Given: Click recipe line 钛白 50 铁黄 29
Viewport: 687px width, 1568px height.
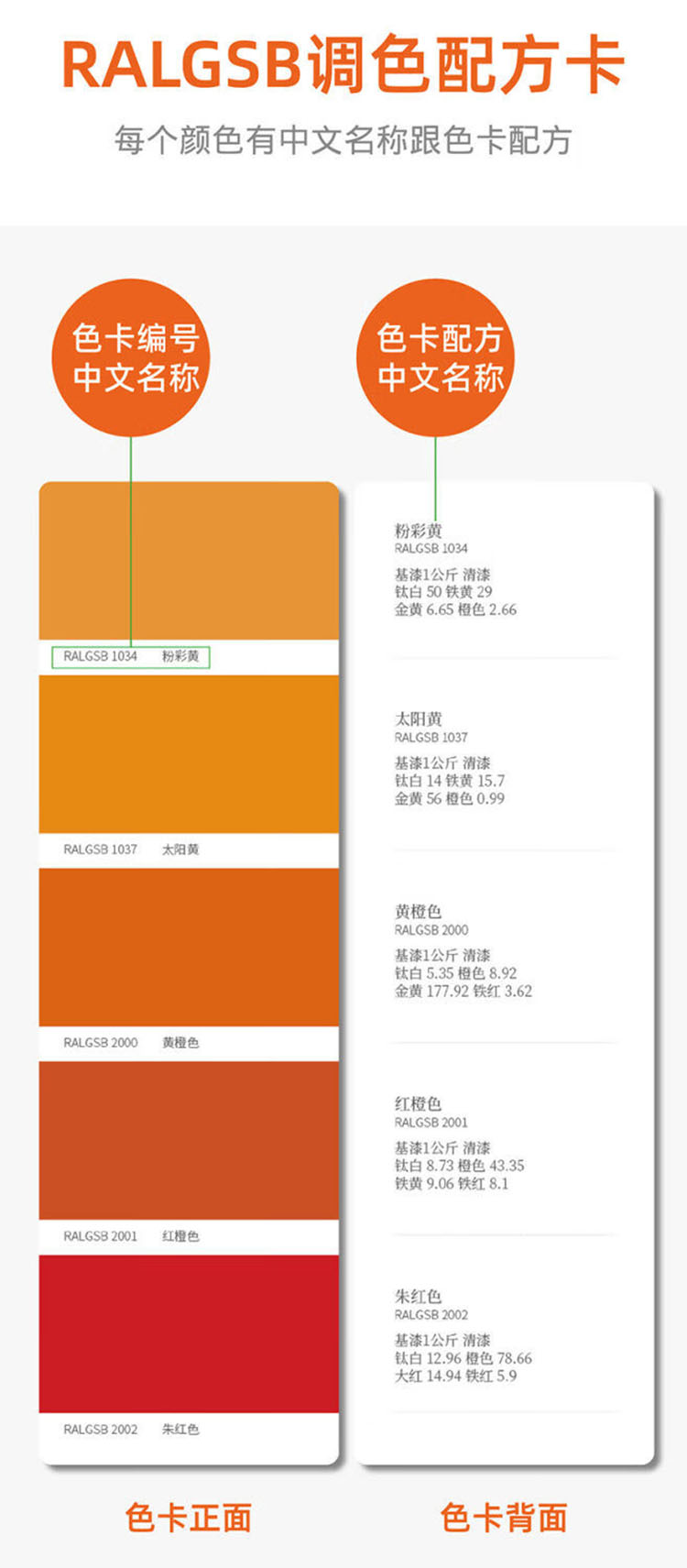Looking at the screenshot, I should coord(443,592).
